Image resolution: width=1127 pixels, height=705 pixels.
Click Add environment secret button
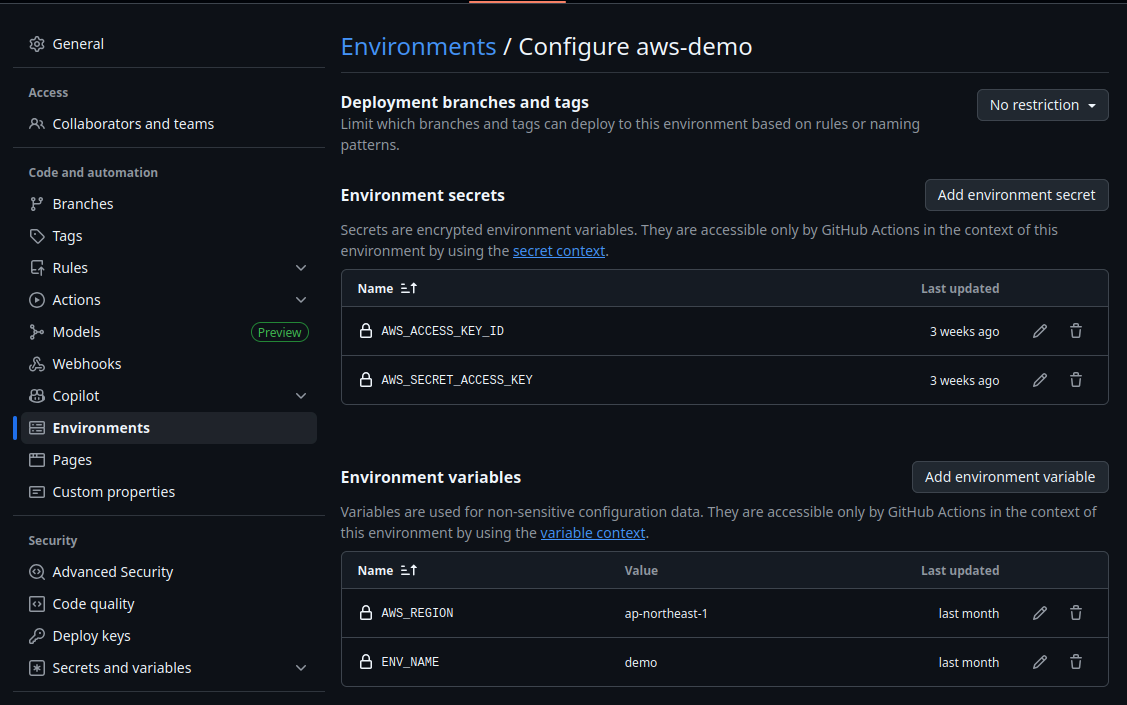click(x=1016, y=195)
